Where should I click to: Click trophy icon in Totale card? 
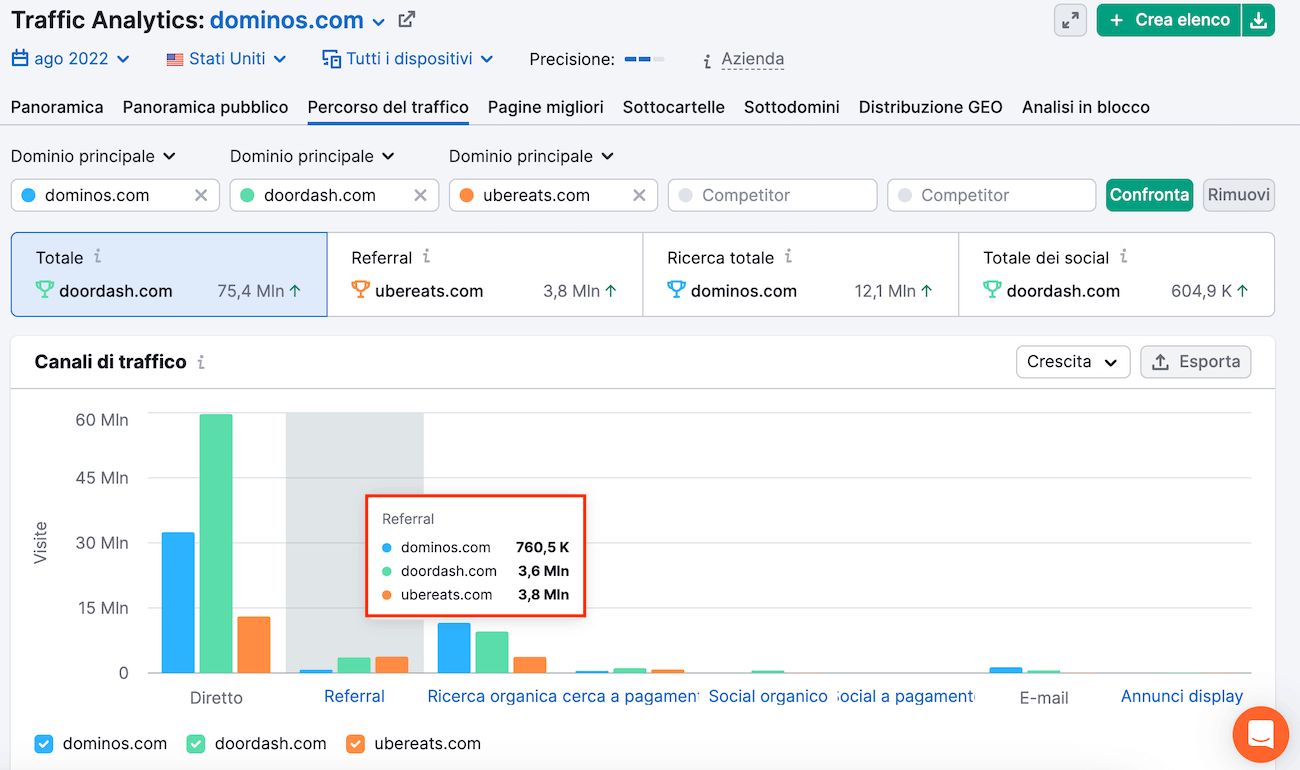point(44,290)
